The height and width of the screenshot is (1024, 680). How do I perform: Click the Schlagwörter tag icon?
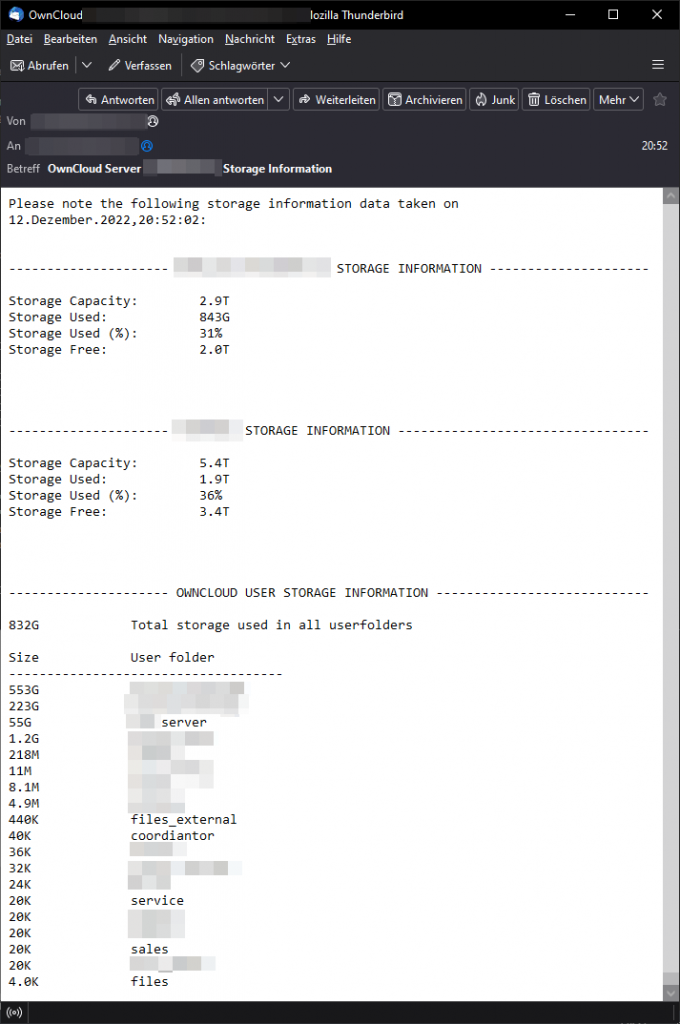click(x=197, y=65)
